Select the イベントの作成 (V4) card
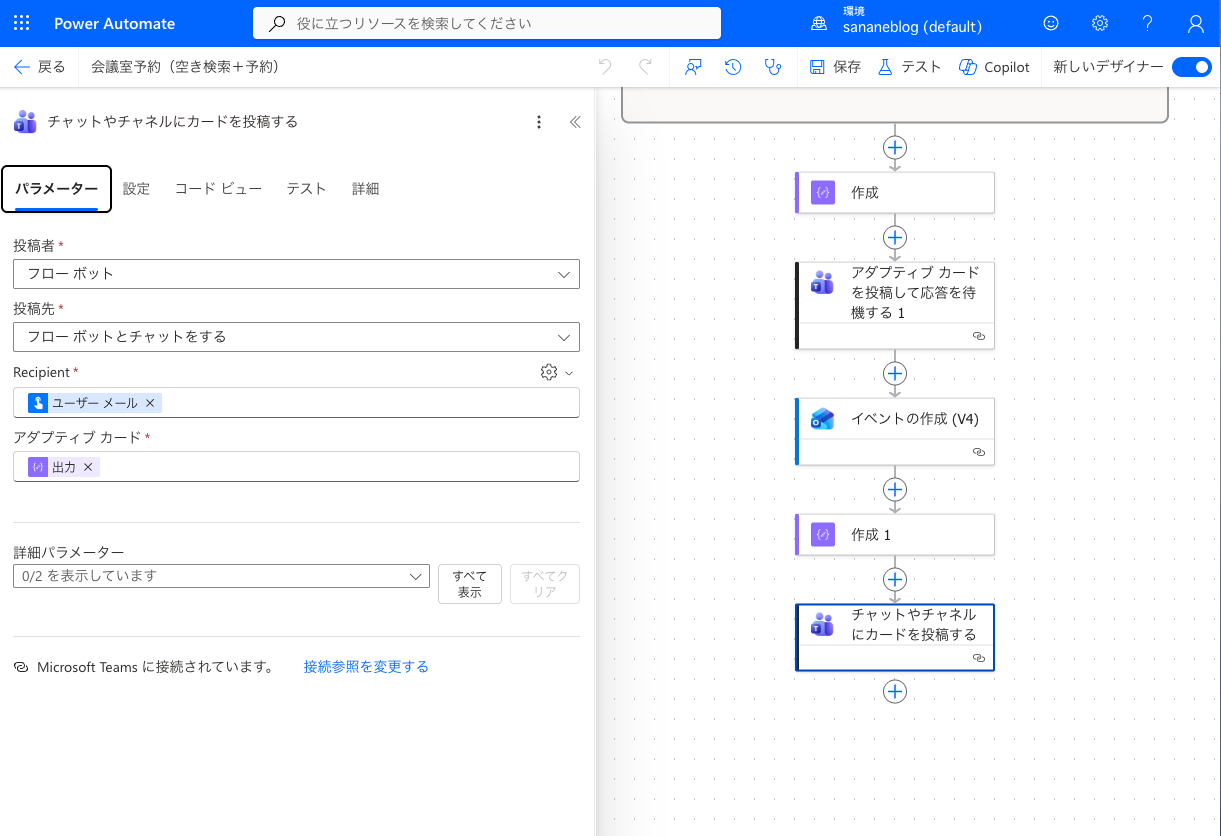The width and height of the screenshot is (1221, 836). click(895, 431)
